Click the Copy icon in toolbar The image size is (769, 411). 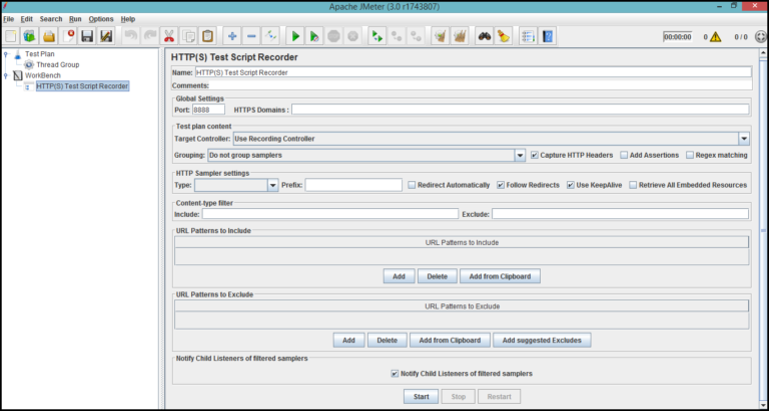tap(188, 36)
